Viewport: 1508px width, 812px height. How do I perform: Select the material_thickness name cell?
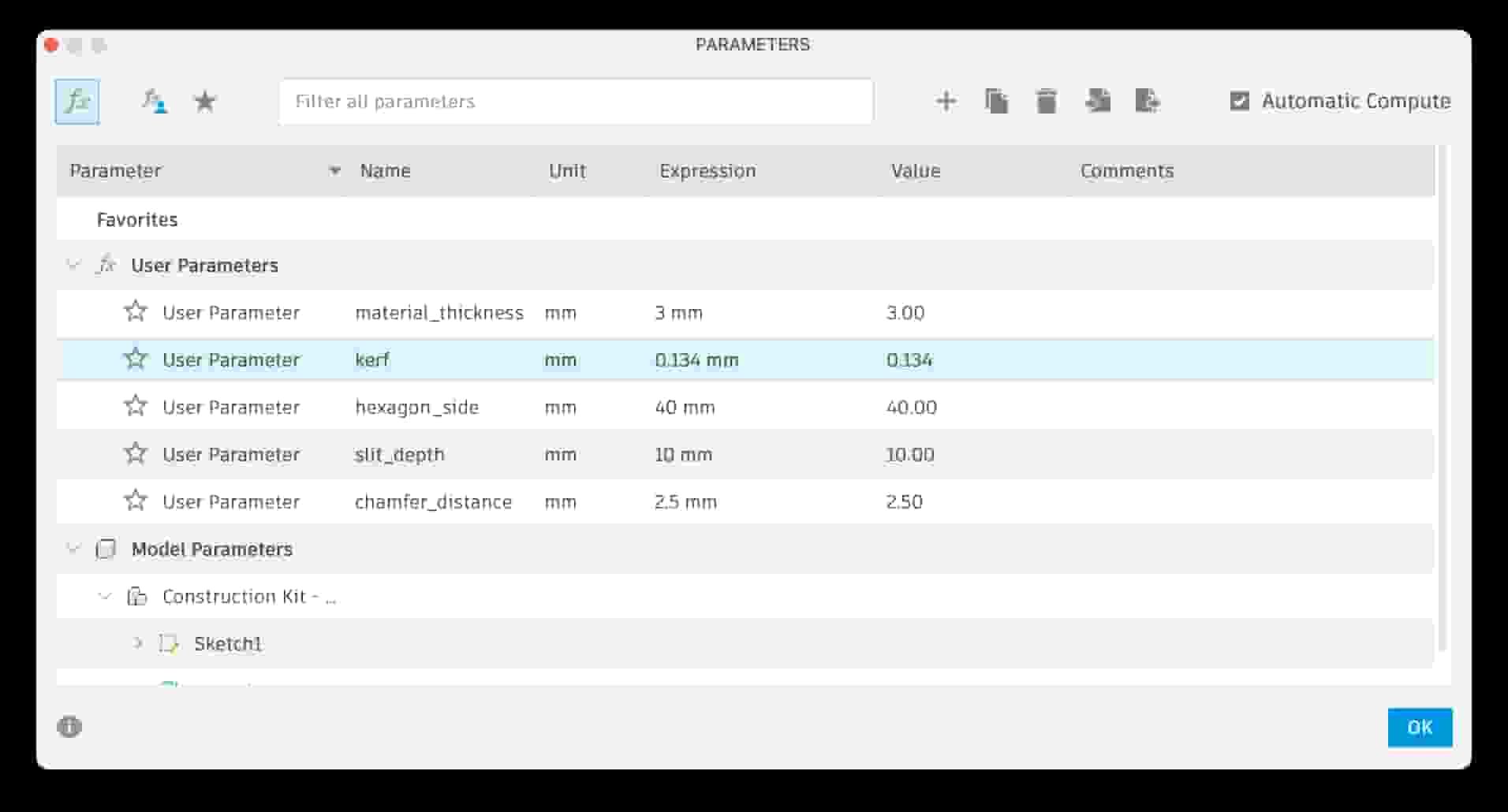(x=439, y=313)
